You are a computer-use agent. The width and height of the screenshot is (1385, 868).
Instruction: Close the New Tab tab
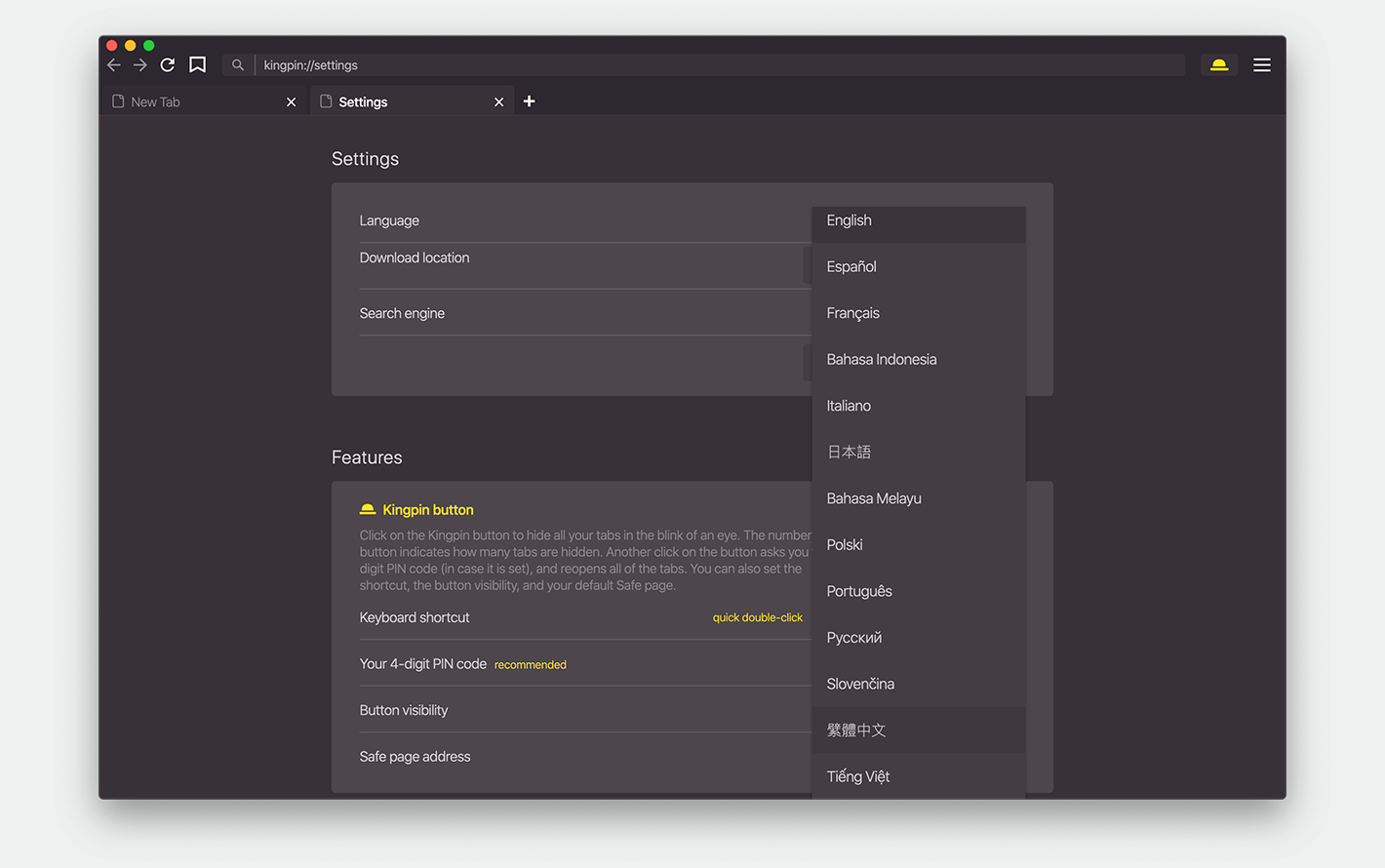[291, 102]
